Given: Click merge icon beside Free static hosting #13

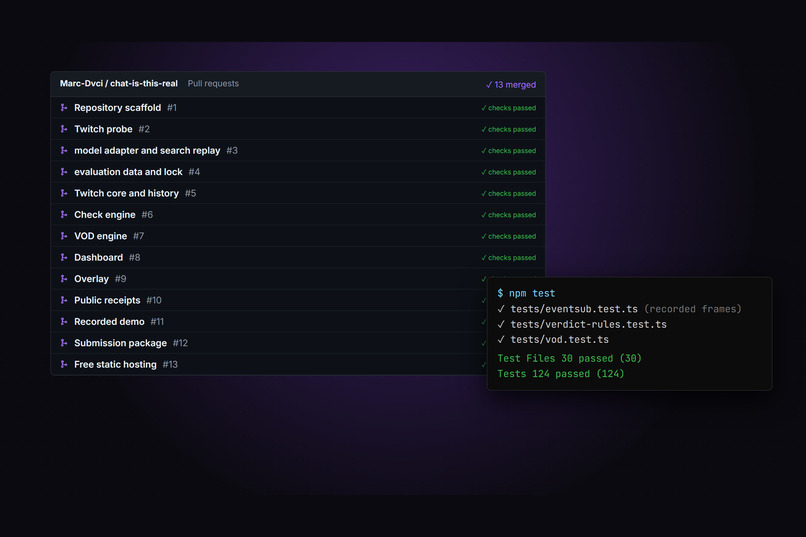Looking at the screenshot, I should pyautogui.click(x=64, y=364).
